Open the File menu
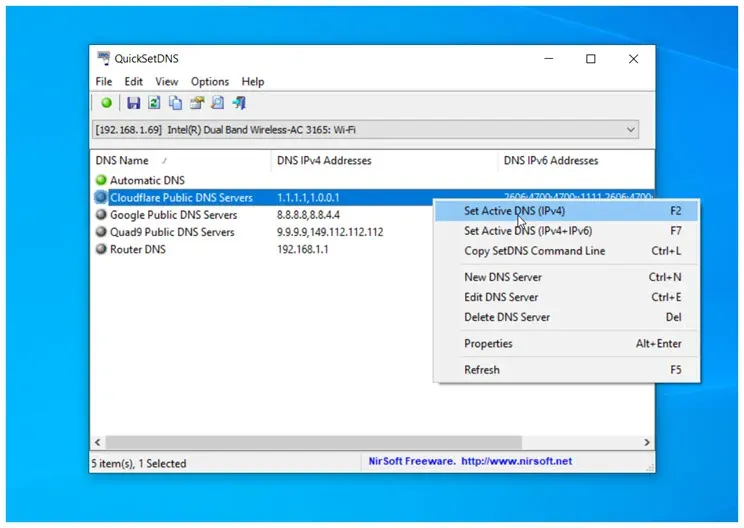The image size is (744, 528). 104,82
